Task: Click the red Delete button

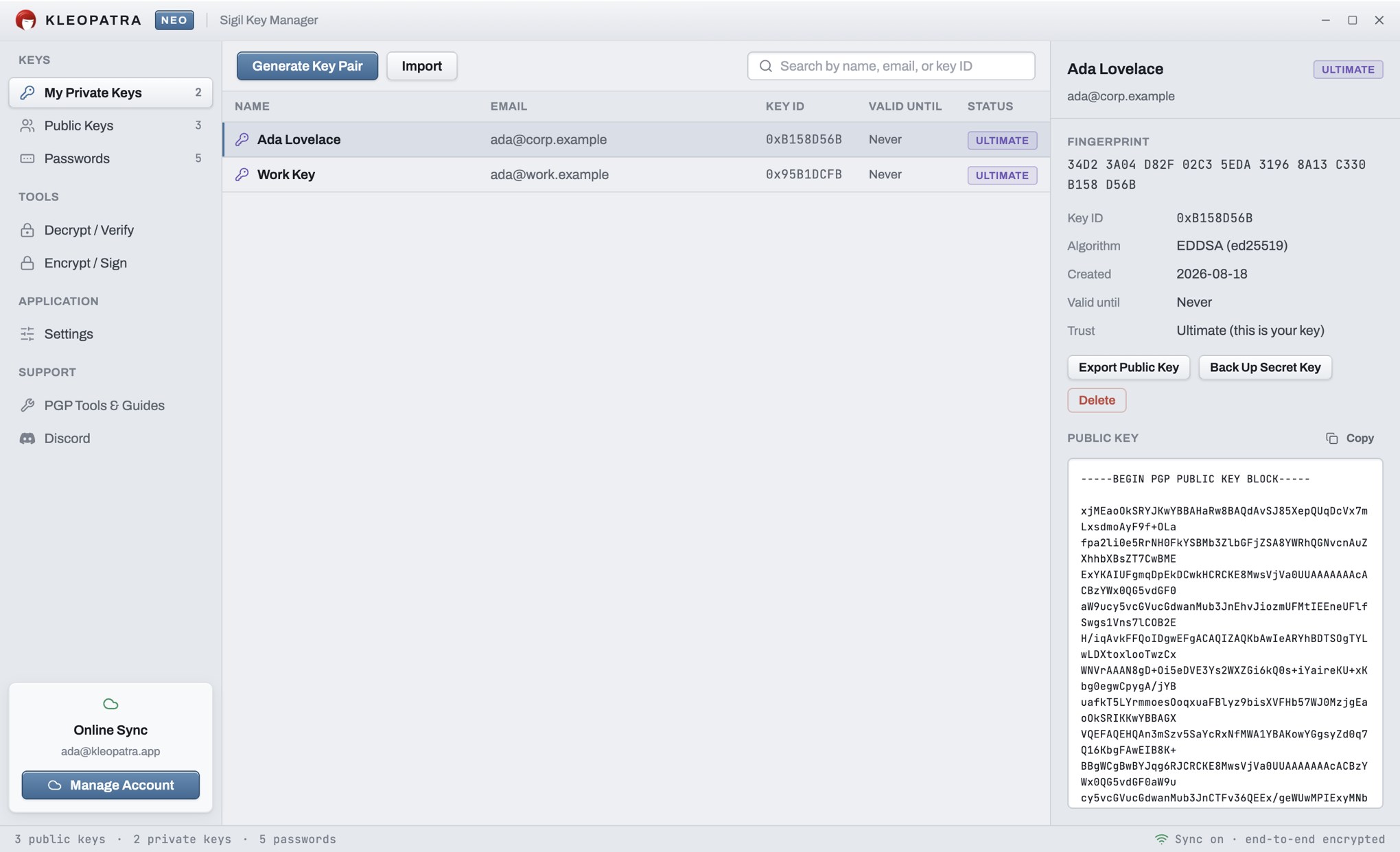Action: click(1097, 400)
